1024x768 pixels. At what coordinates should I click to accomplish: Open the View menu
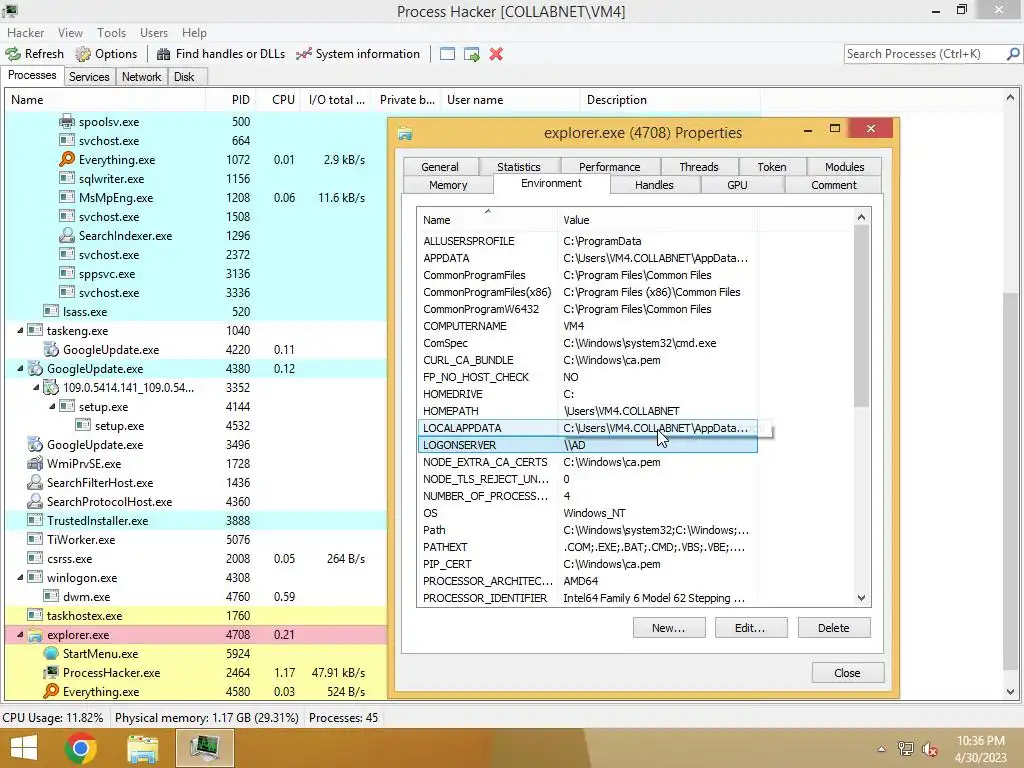coord(70,33)
